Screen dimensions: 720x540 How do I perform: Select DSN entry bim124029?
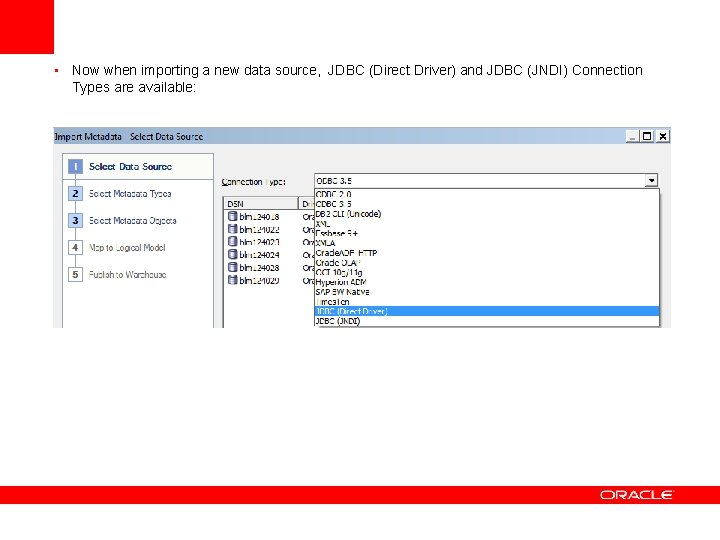259,281
